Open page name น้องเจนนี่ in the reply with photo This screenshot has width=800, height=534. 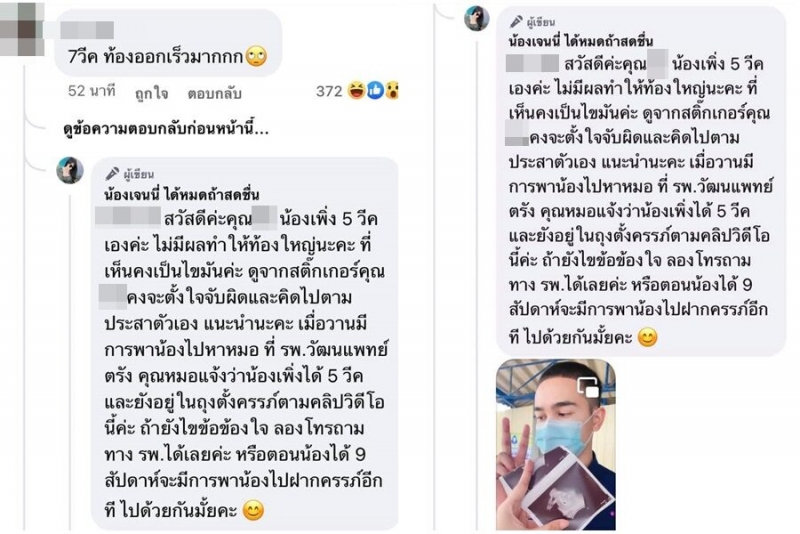pos(581,41)
